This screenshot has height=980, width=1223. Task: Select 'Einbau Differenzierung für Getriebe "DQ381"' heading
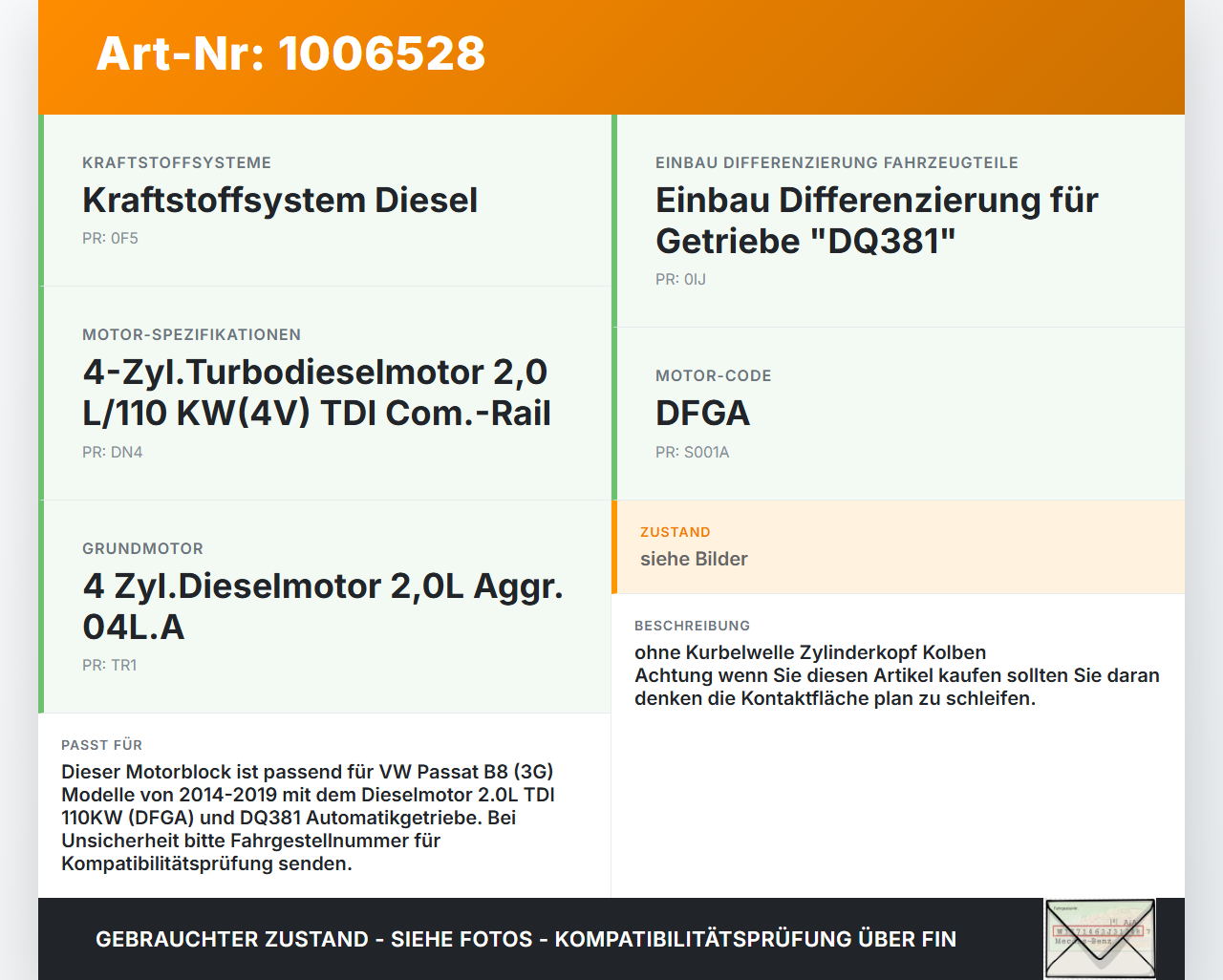click(877, 221)
